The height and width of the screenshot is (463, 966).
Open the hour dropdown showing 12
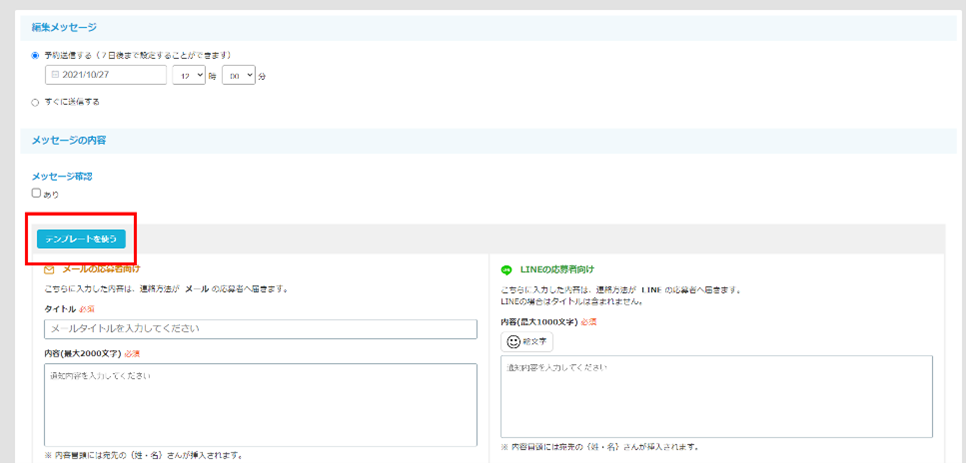[188, 75]
